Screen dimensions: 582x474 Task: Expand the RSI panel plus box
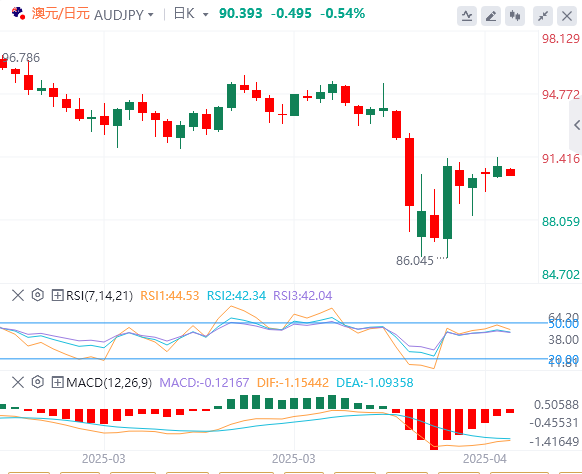(57, 295)
